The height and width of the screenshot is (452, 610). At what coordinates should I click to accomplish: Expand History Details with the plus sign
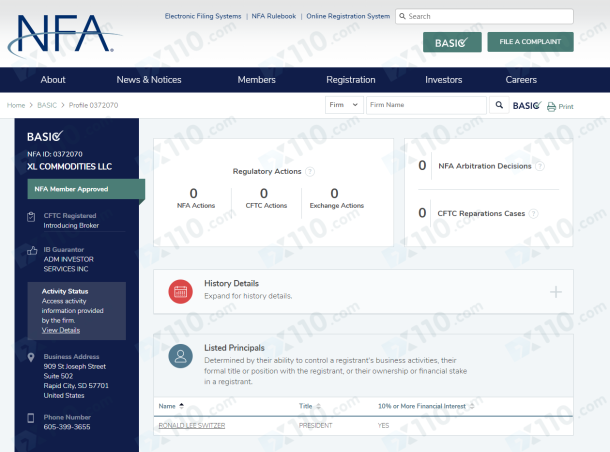[x=556, y=292]
